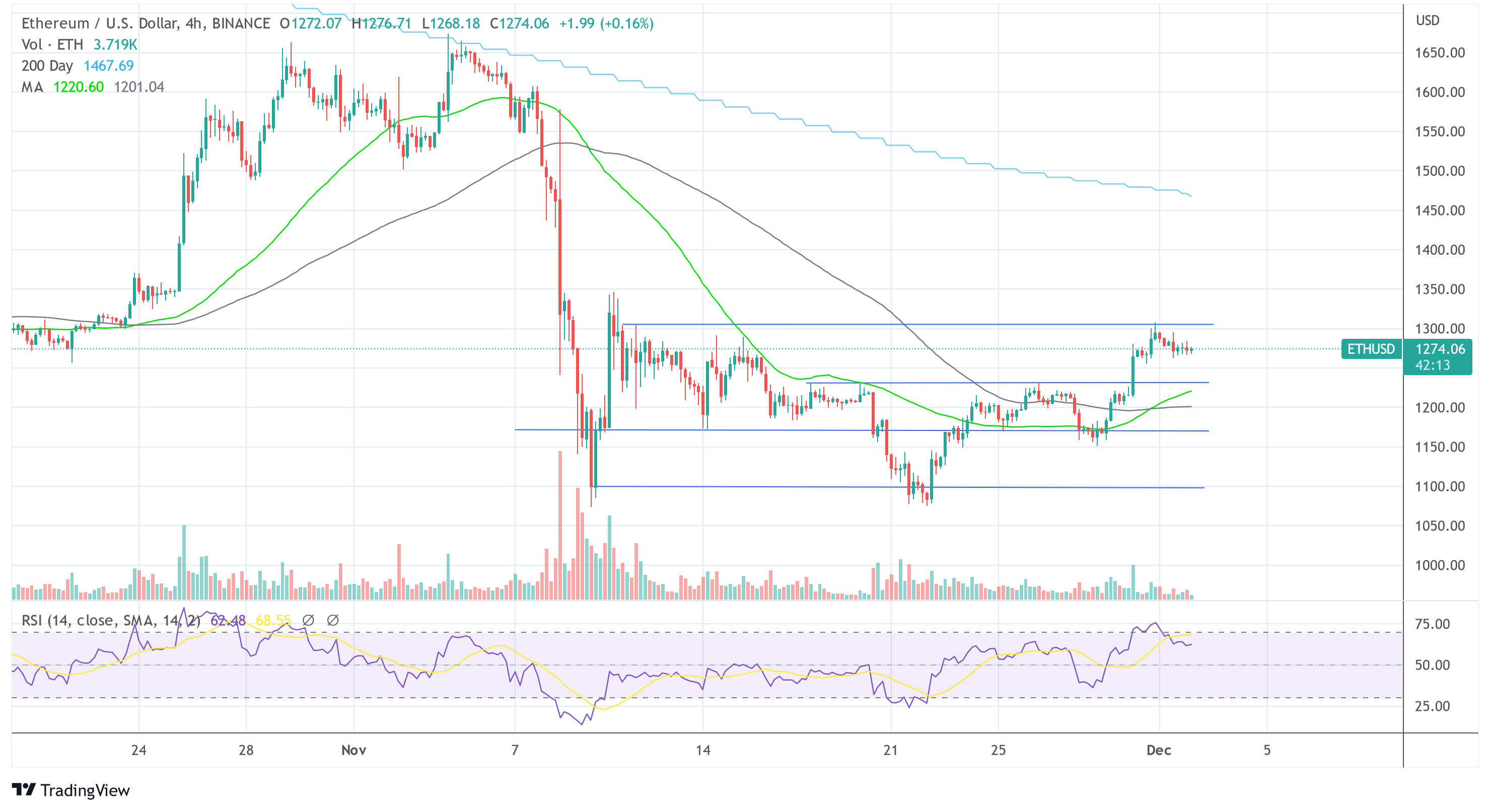Click the close price C1274.06
The image size is (1491, 812).
519,23
